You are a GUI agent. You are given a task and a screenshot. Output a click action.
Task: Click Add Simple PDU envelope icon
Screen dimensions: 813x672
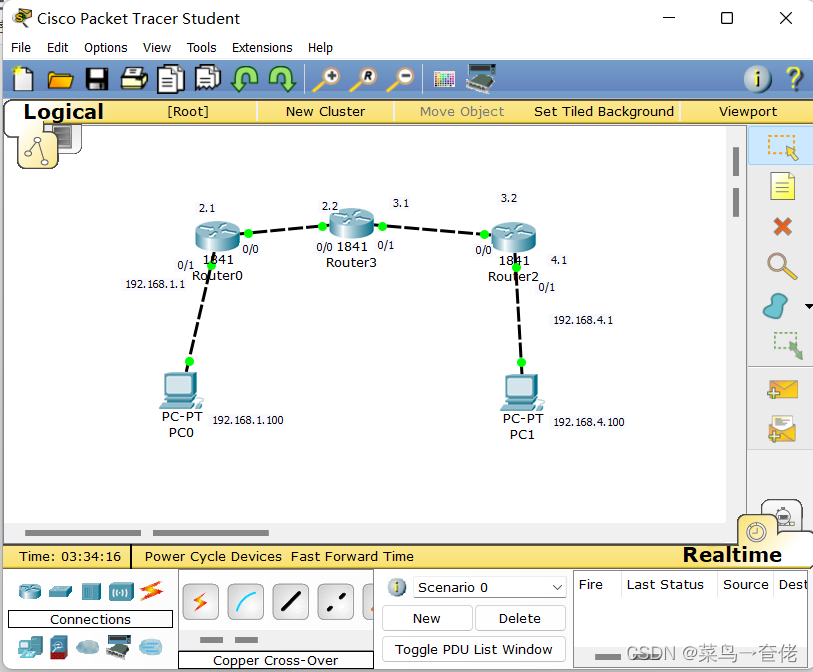point(782,389)
